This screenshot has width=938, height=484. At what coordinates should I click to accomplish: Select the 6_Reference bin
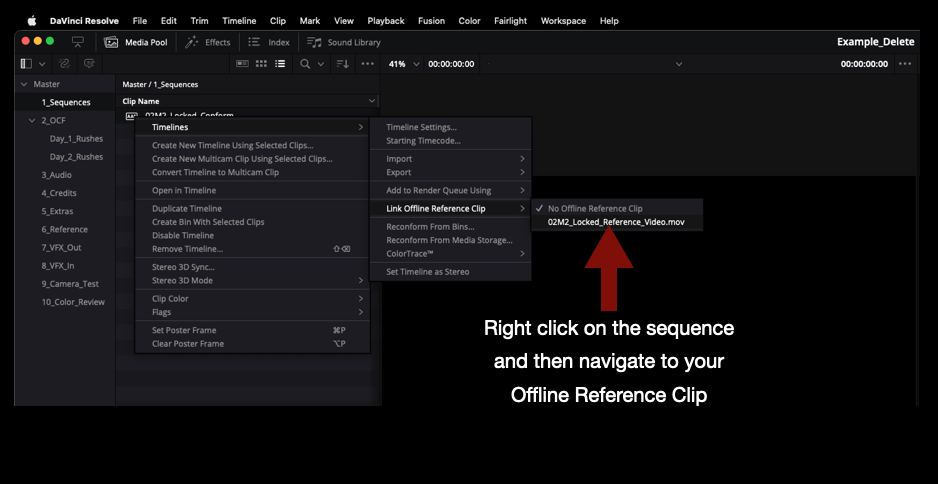coord(64,229)
